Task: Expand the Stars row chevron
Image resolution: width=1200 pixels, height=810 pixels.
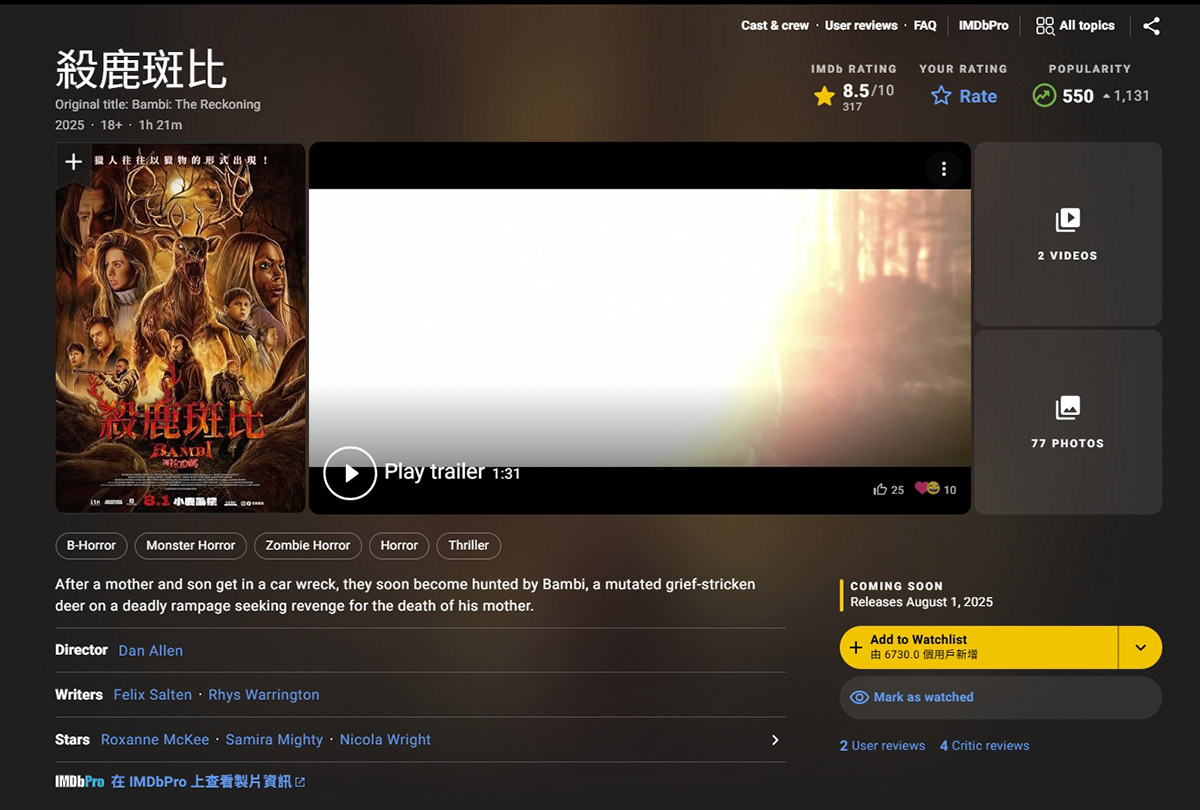Action: tap(775, 740)
